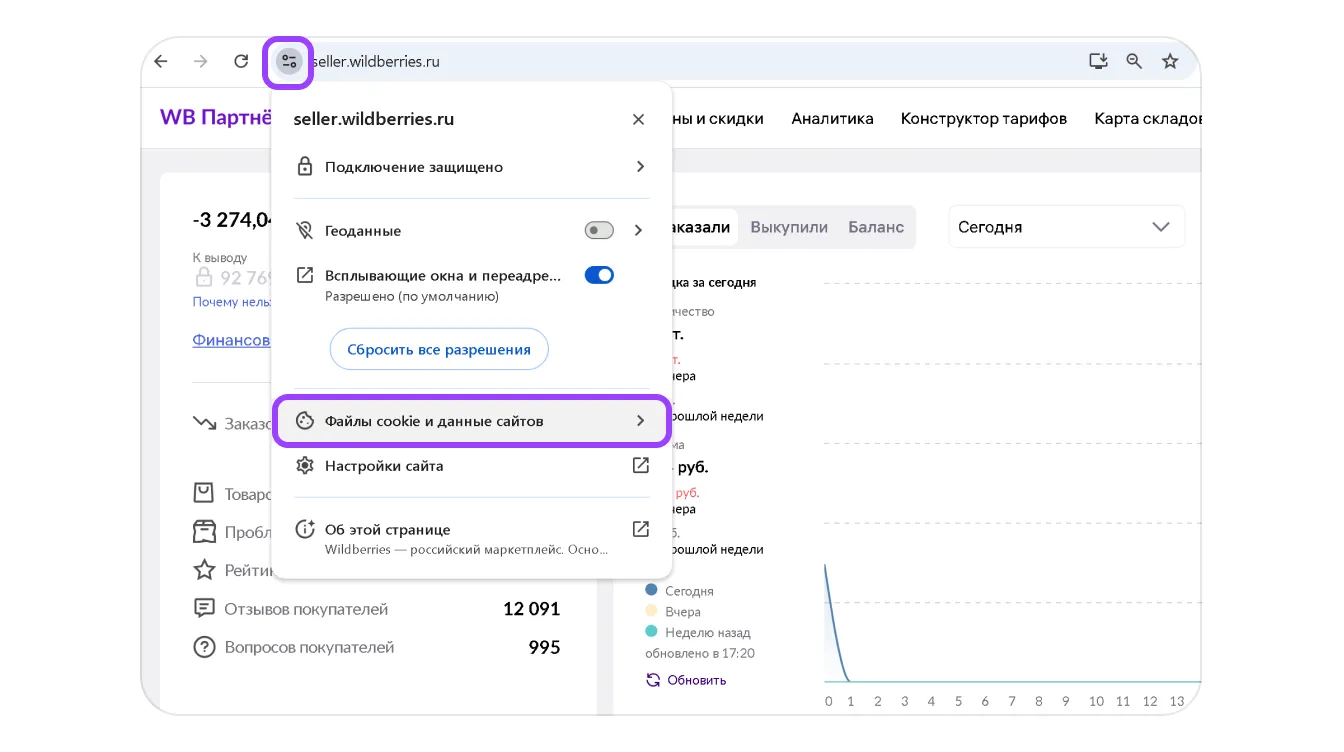Click the Почему нельзя link
This screenshot has height=752, width=1344.
point(232,302)
